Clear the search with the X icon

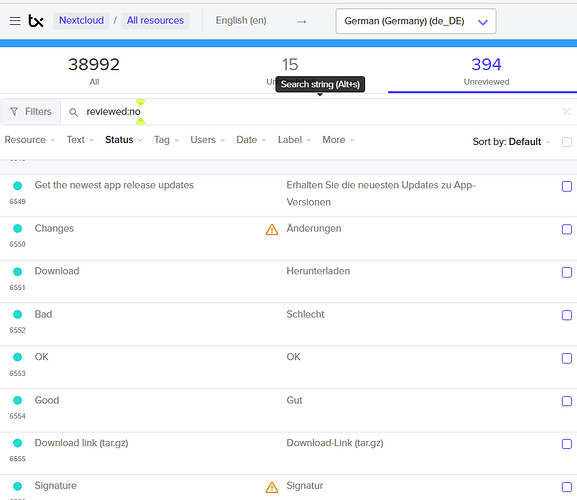(566, 111)
